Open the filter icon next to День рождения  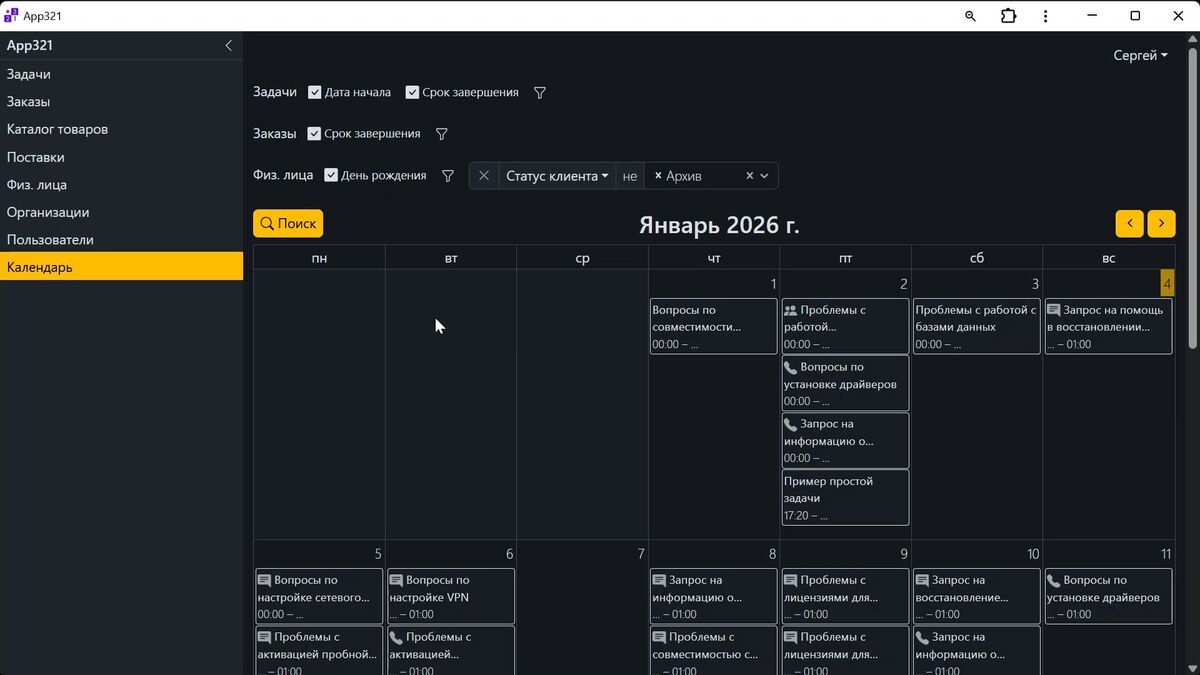(x=448, y=176)
